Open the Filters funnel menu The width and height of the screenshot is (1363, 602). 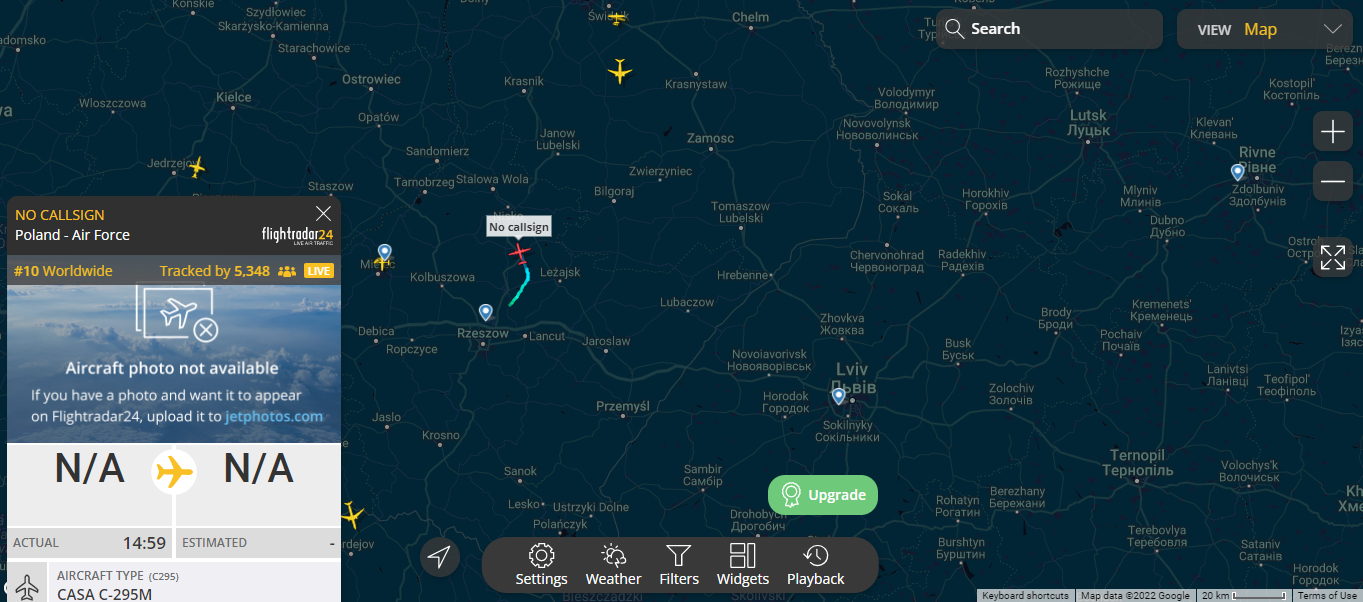click(679, 565)
